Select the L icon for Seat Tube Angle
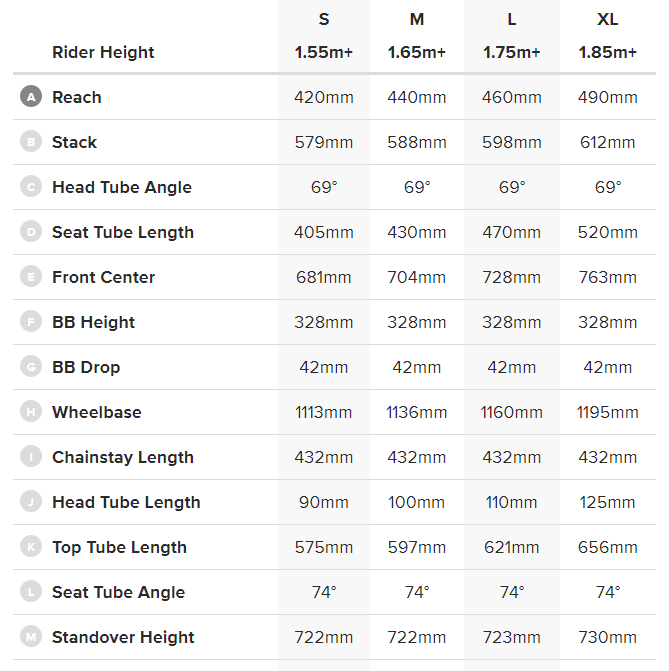The height and width of the screenshot is (671, 669). (31, 592)
